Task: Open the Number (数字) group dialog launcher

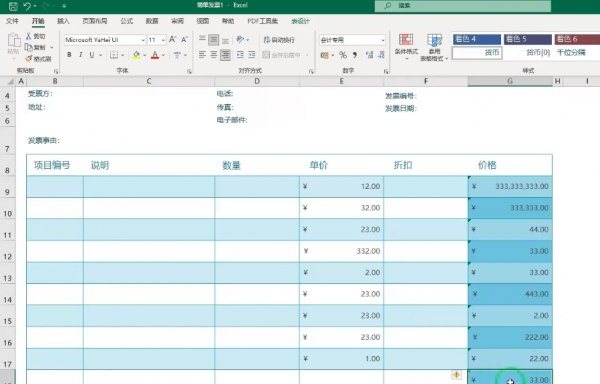Action: tap(386, 72)
